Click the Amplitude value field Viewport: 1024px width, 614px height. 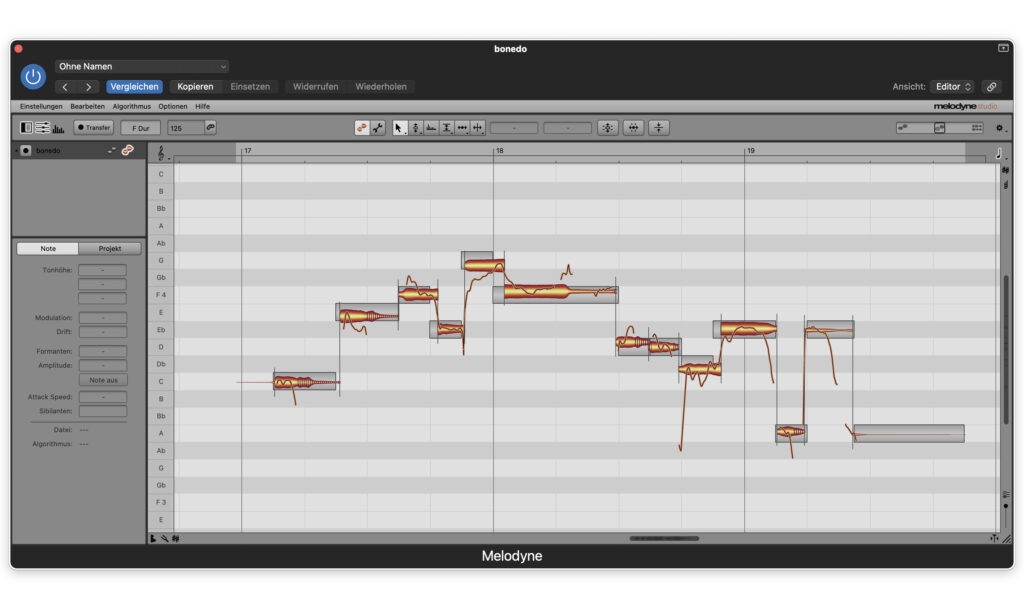tap(103, 365)
